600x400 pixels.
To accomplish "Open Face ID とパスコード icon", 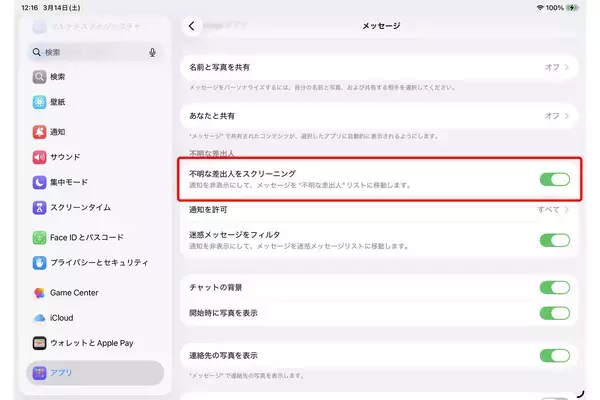I will pos(39,238).
